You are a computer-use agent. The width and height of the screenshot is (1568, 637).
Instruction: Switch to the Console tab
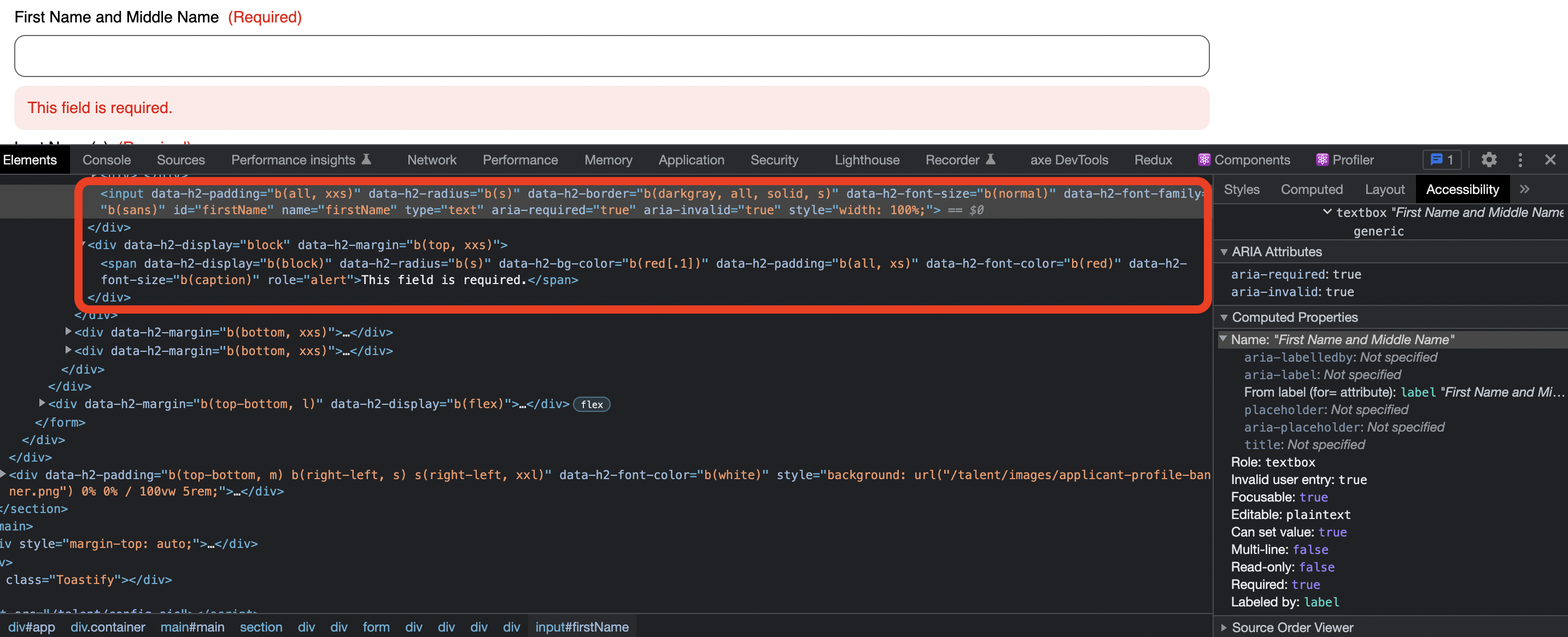(x=107, y=160)
